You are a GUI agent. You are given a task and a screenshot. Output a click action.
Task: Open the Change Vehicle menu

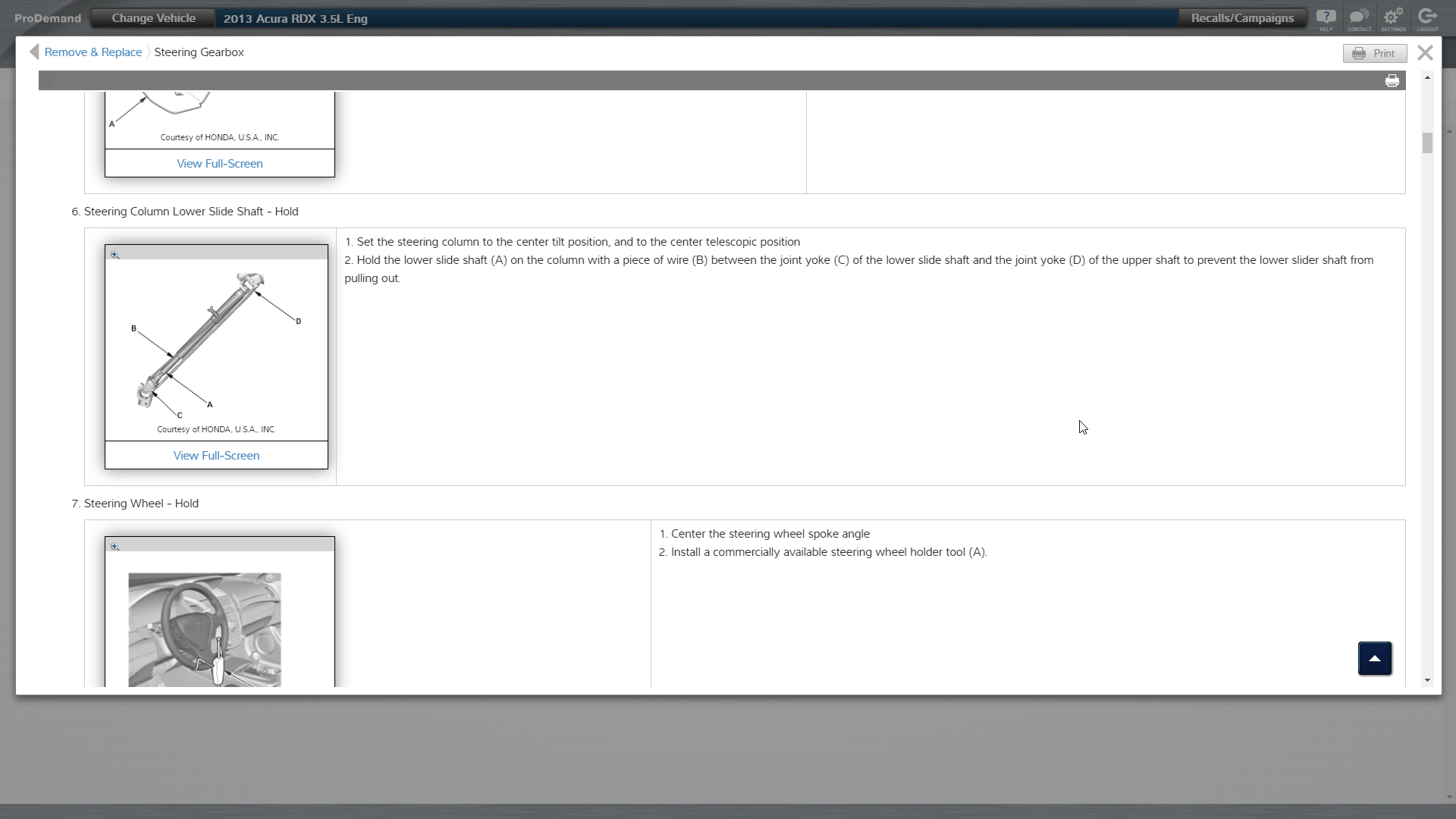153,18
